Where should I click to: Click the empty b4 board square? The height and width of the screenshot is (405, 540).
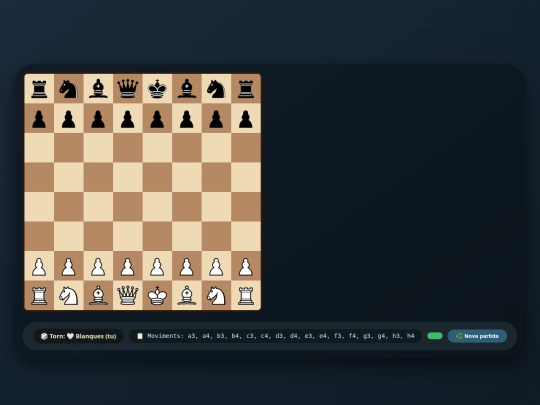69,207
